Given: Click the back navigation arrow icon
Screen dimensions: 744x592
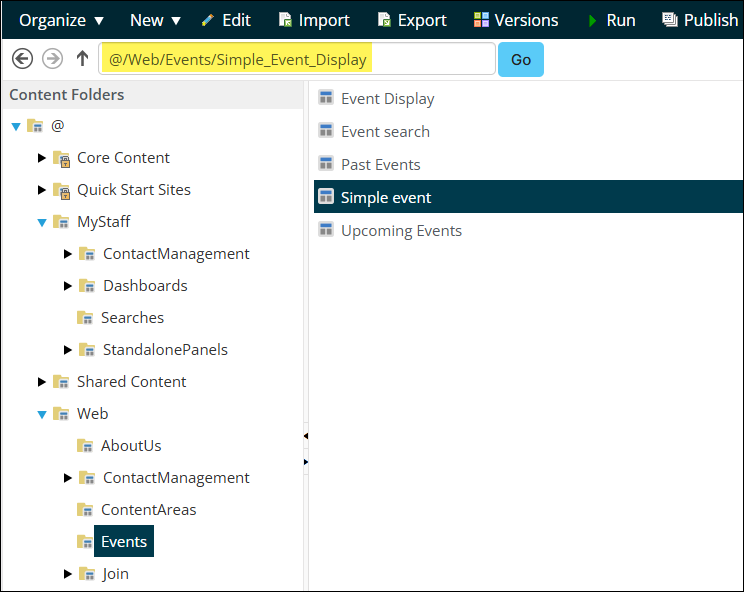Looking at the screenshot, I should click(22, 60).
